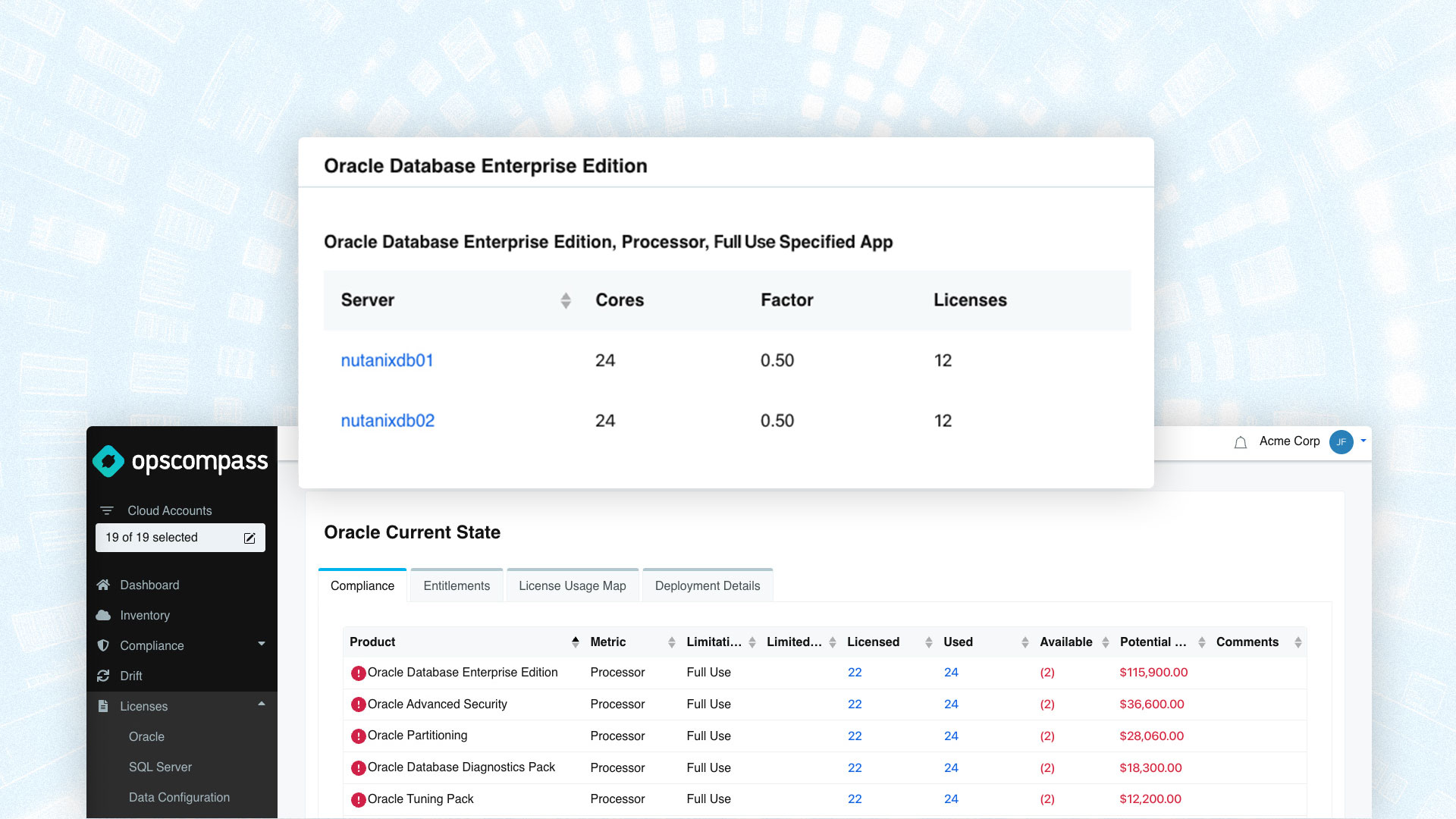Open SQL Server under Licenses

(160, 767)
